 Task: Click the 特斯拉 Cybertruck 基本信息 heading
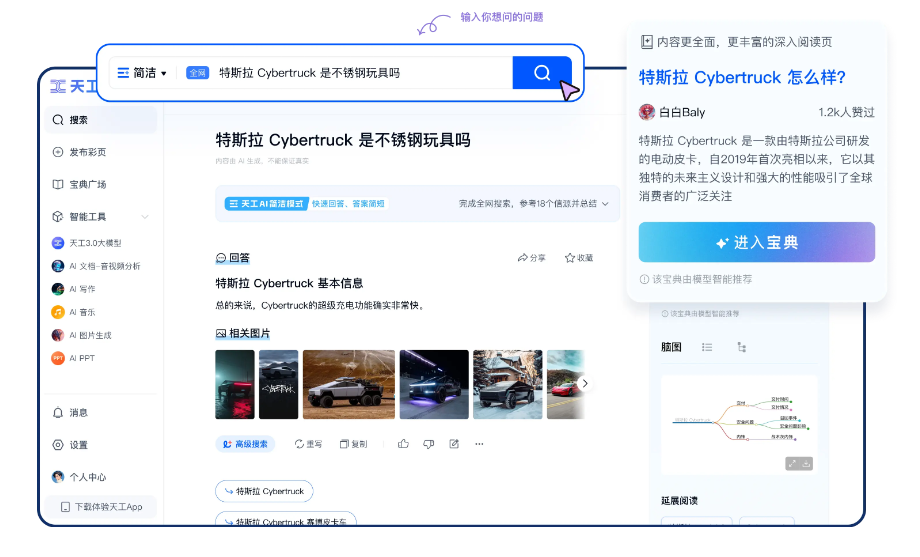pyautogui.click(x=289, y=283)
